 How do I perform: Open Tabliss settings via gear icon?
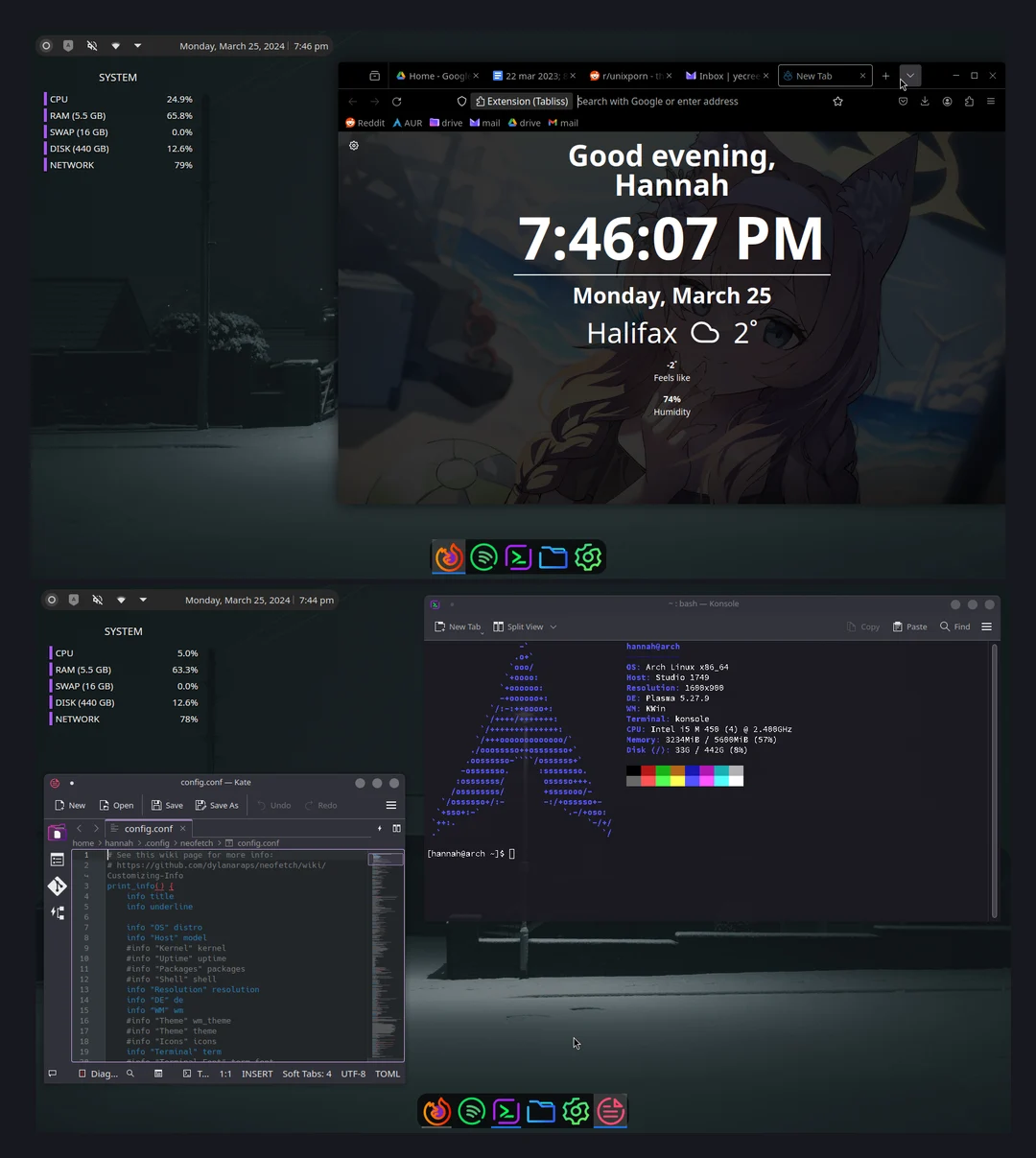pyautogui.click(x=354, y=145)
